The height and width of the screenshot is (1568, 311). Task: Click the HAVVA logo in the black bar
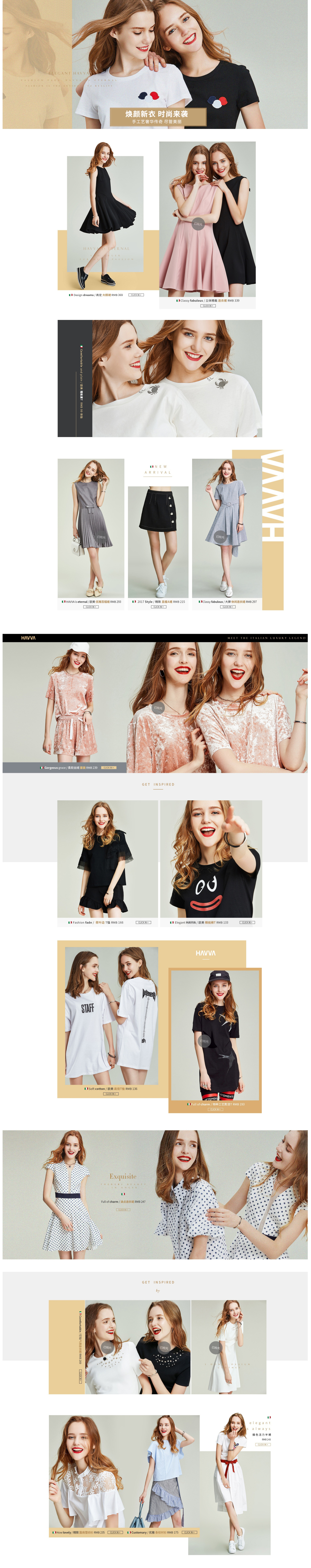[28, 638]
